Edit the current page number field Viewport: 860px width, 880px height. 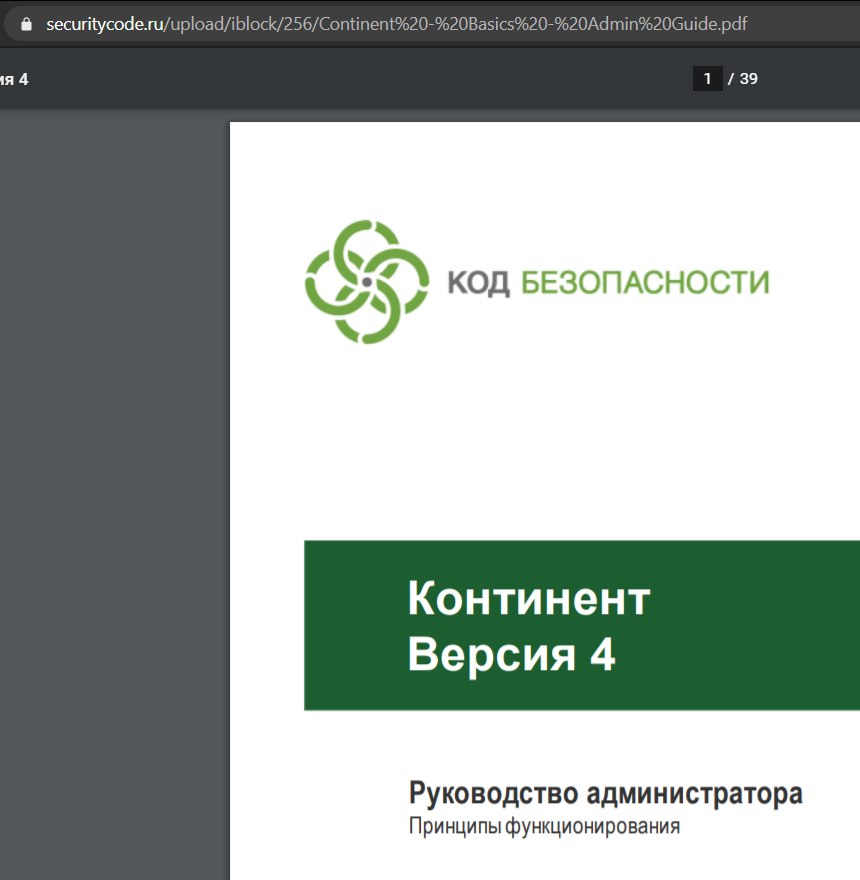pyautogui.click(x=707, y=79)
